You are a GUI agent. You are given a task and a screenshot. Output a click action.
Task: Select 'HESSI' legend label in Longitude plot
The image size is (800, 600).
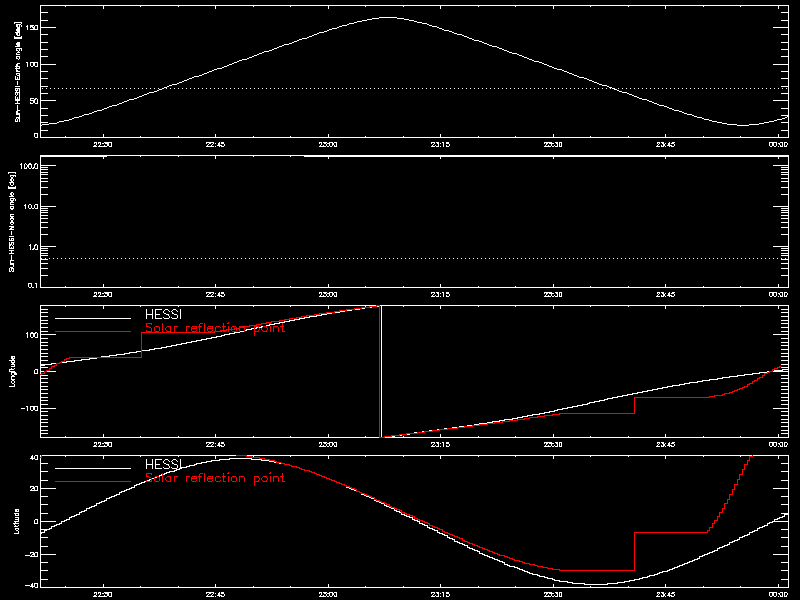pyautogui.click(x=163, y=314)
